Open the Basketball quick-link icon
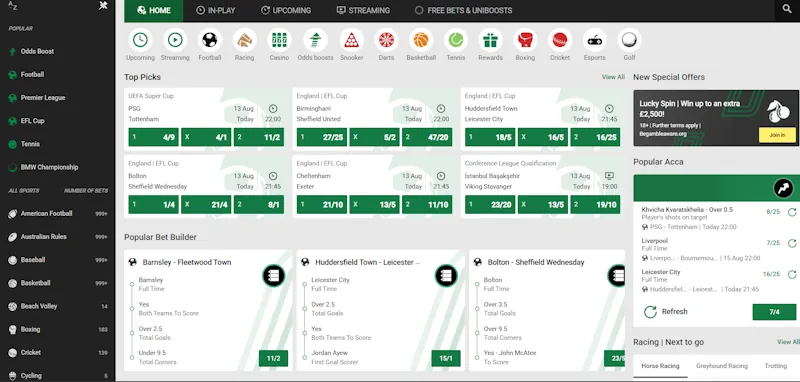Viewport: 800px width, 382px height. pos(421,40)
